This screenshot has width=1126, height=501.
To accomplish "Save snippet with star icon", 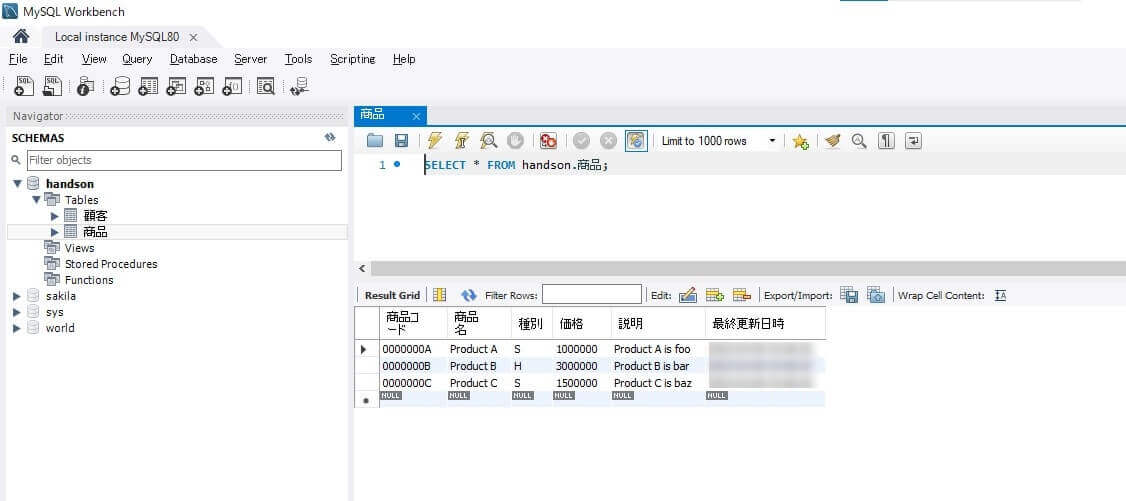I will click(801, 141).
